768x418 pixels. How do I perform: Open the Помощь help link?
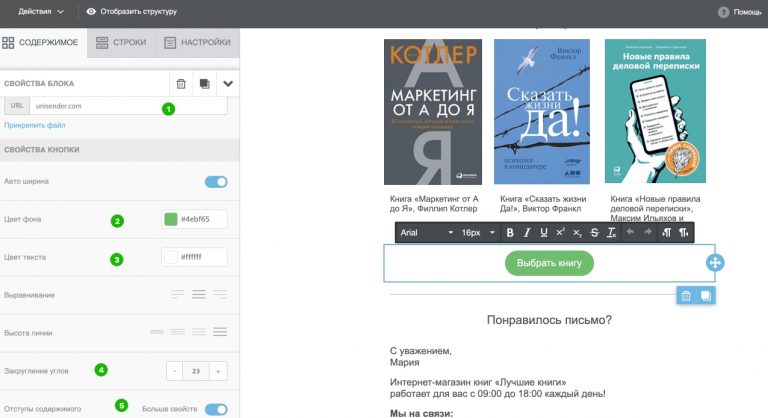click(747, 12)
